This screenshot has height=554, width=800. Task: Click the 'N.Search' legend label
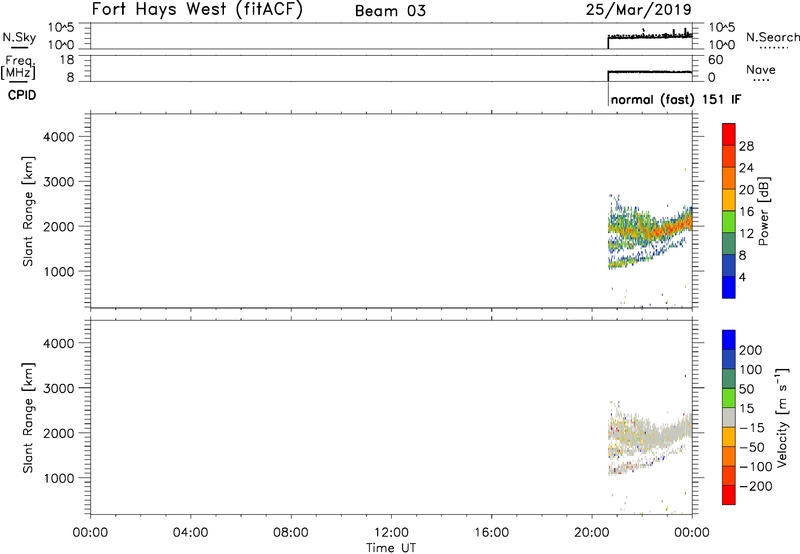772,37
